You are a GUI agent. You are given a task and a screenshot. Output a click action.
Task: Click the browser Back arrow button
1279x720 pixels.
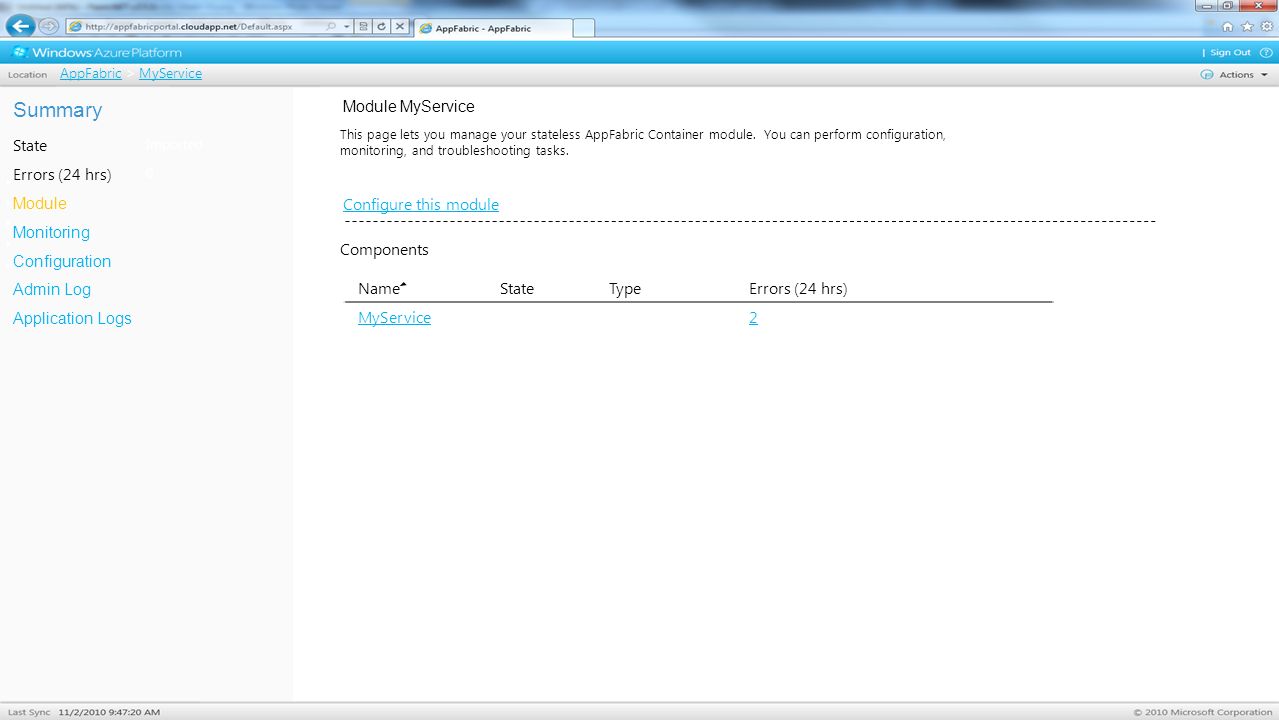(x=20, y=26)
